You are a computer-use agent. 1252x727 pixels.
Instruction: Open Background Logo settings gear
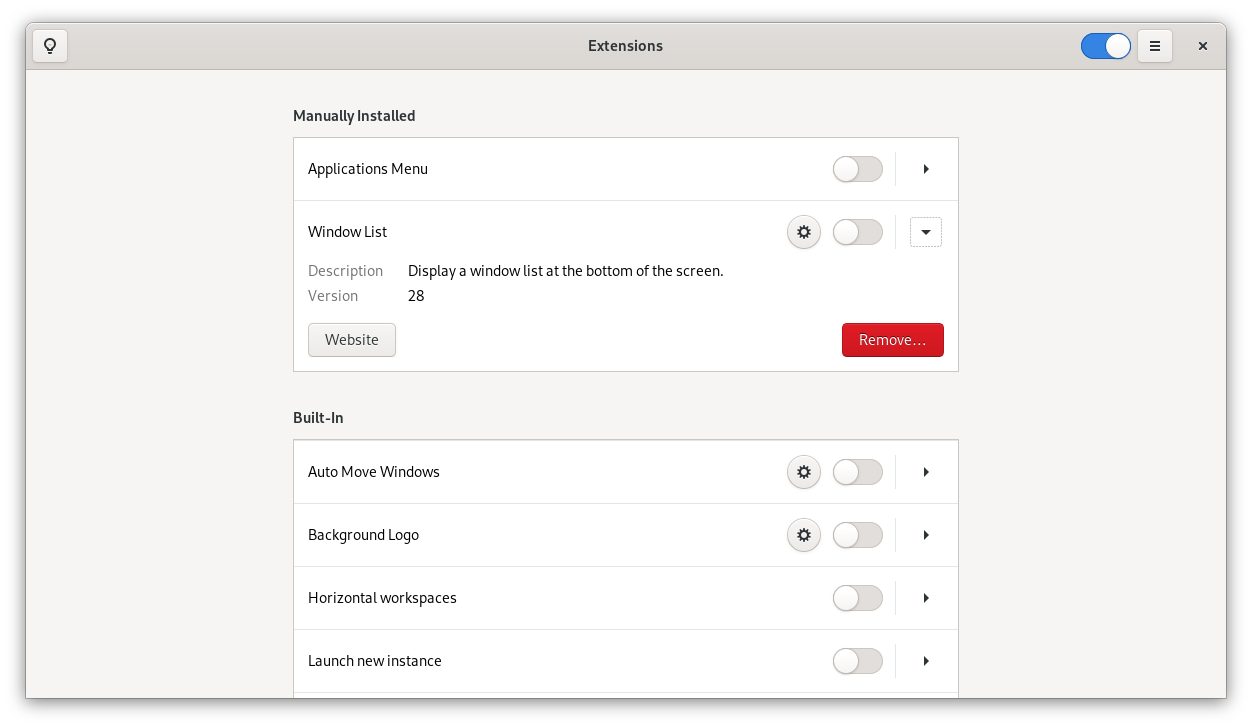click(804, 535)
